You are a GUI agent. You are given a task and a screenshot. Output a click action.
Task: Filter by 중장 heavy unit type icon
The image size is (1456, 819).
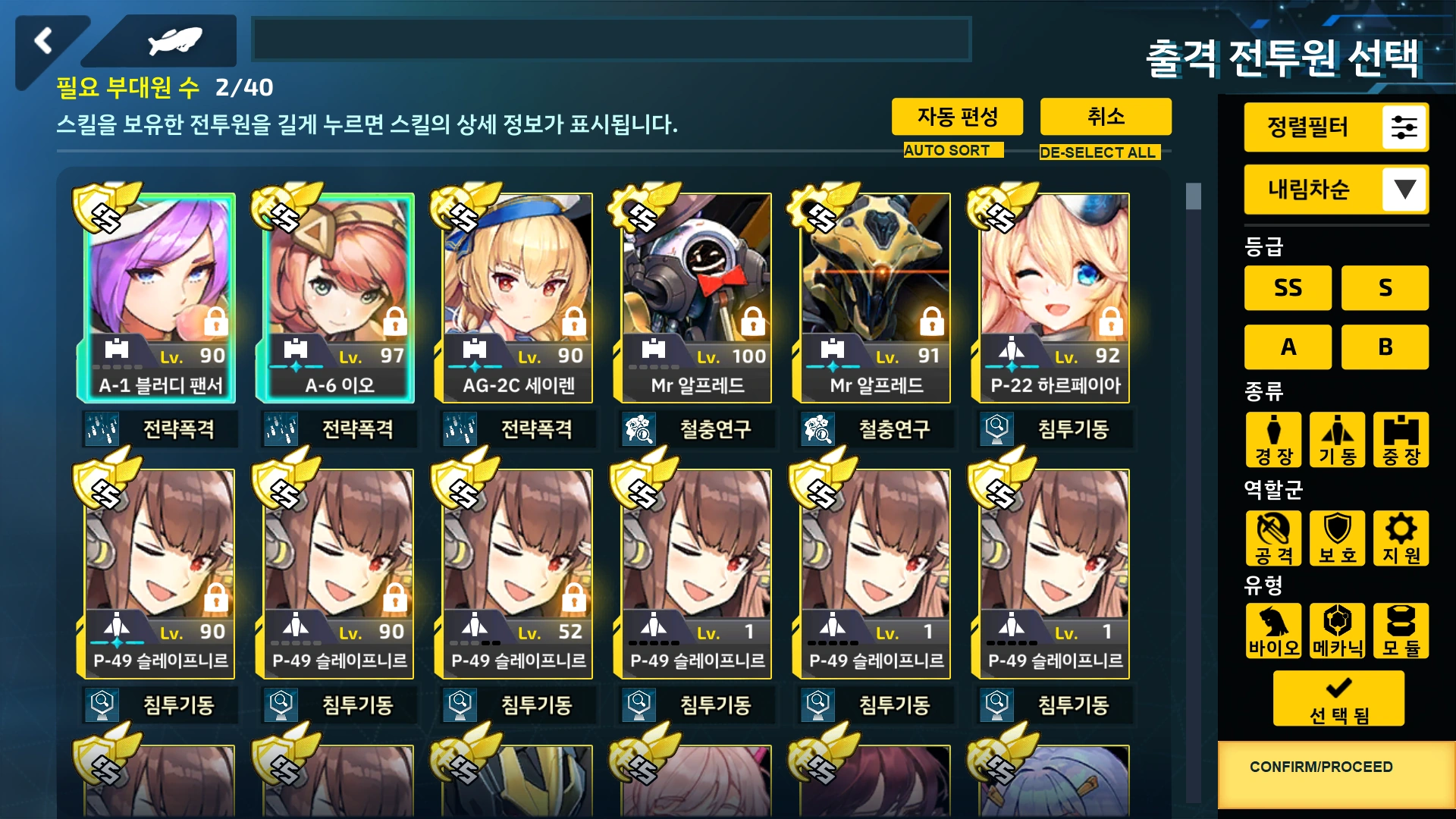tap(1401, 440)
